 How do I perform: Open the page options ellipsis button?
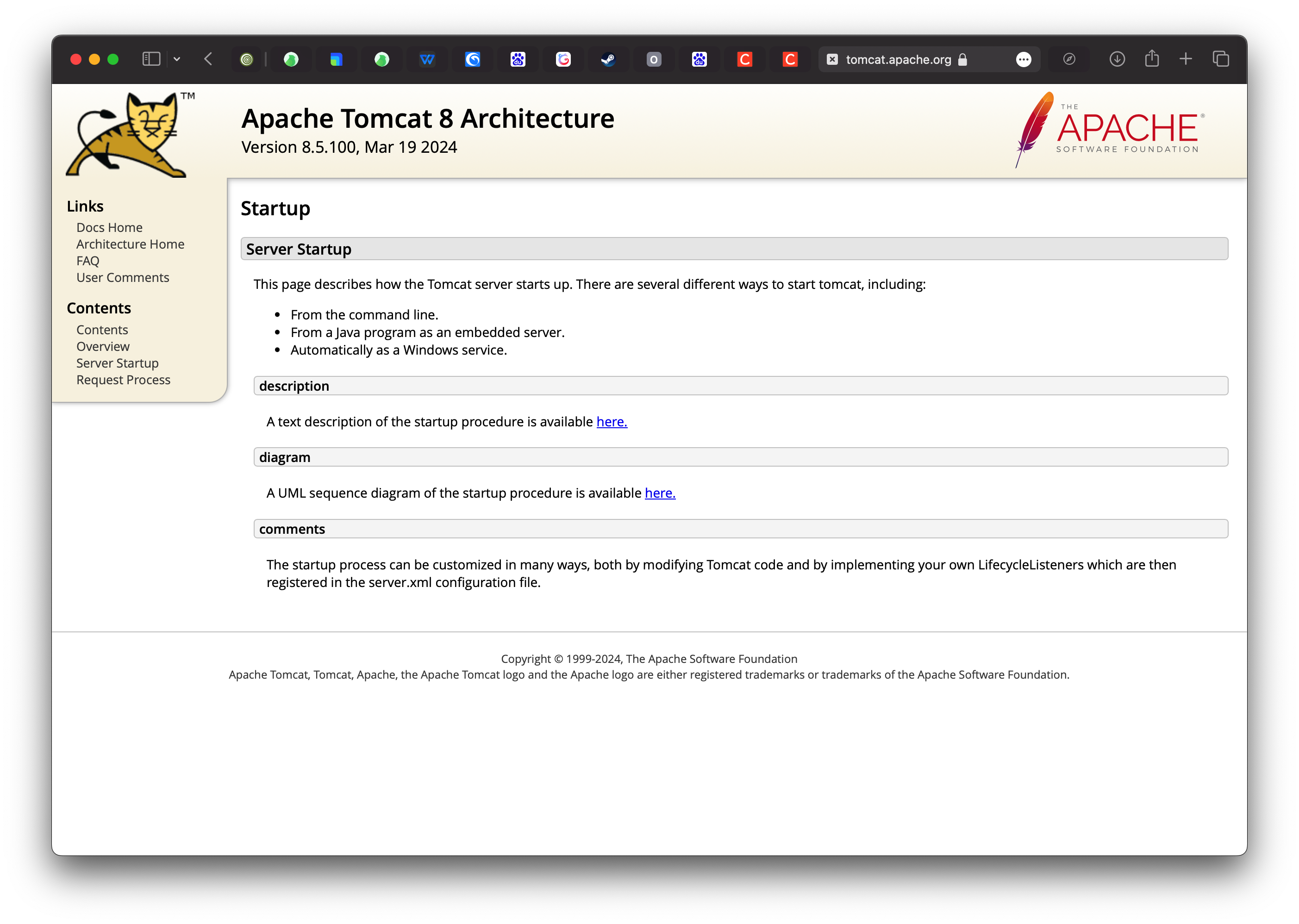tap(1023, 59)
